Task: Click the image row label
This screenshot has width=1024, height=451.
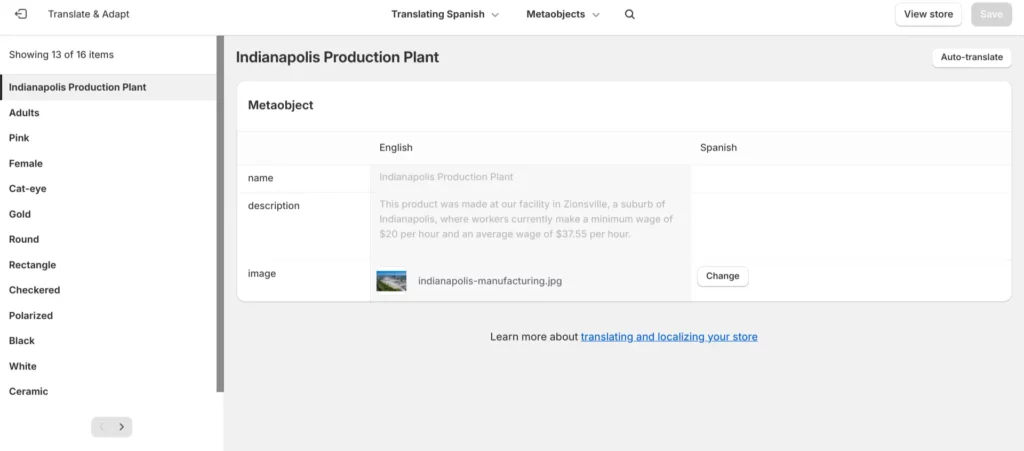Action: click(262, 273)
